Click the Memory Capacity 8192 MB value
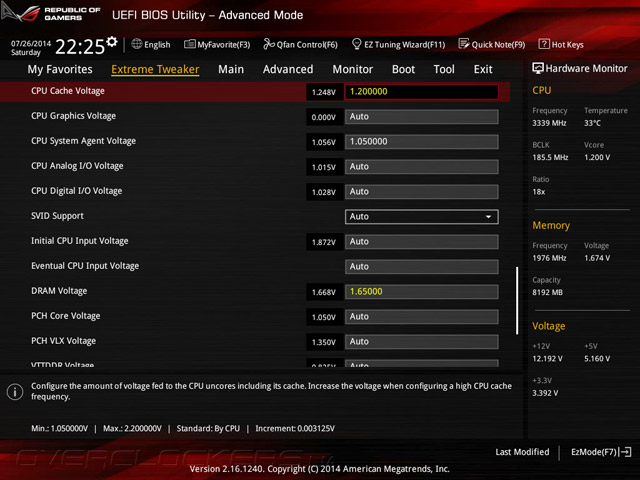This screenshot has height=480, width=640. click(x=547, y=292)
